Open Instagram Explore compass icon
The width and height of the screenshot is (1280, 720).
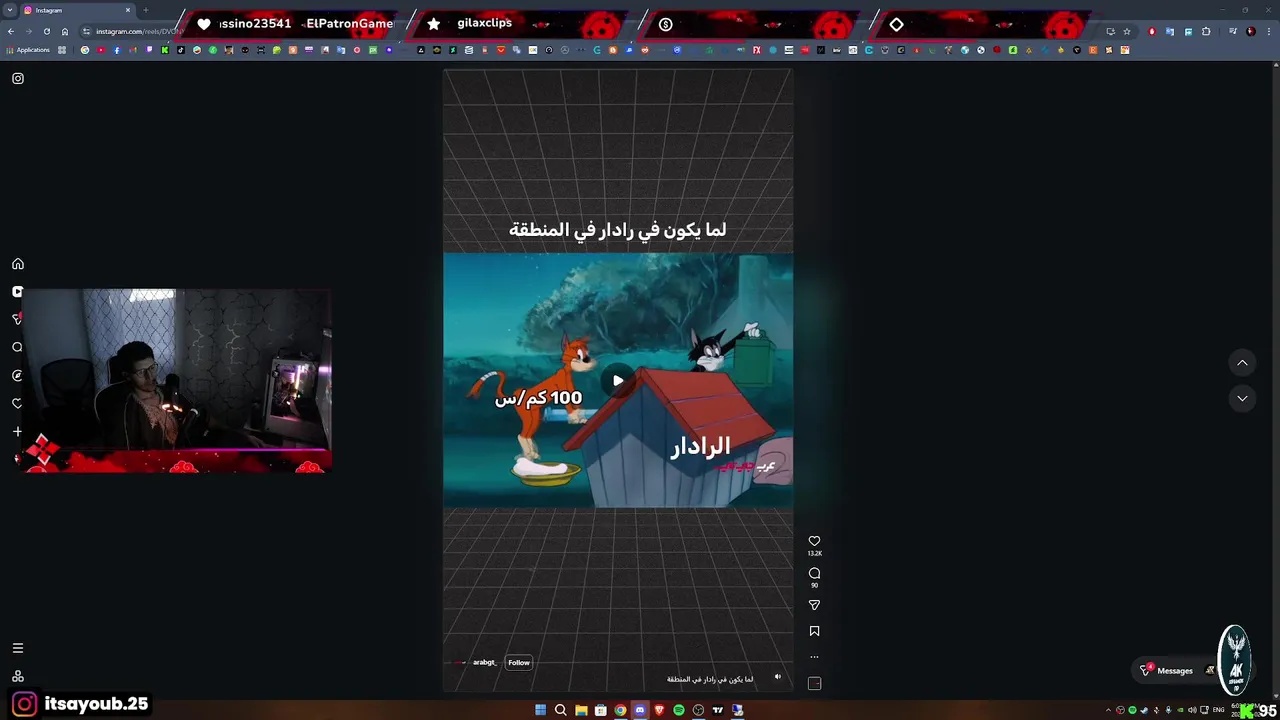click(x=18, y=375)
